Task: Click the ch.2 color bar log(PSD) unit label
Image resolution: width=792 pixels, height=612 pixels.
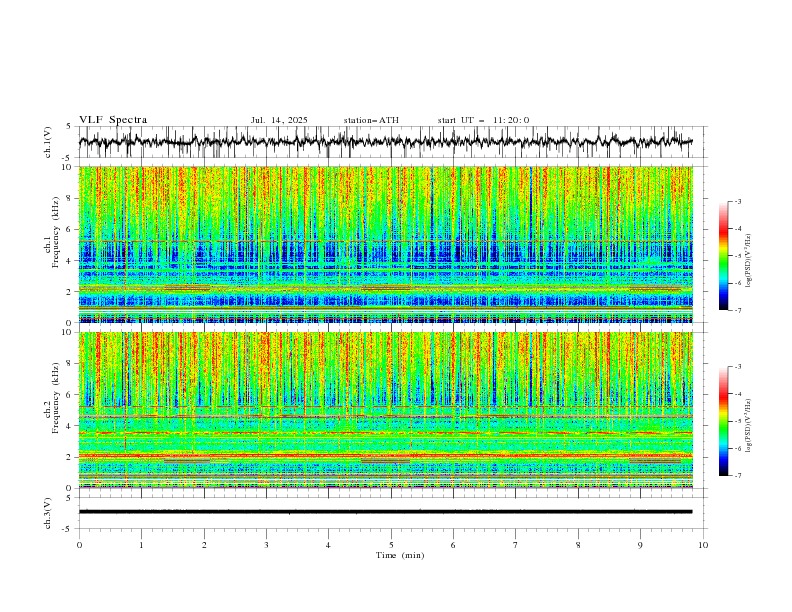Action: 748,425
